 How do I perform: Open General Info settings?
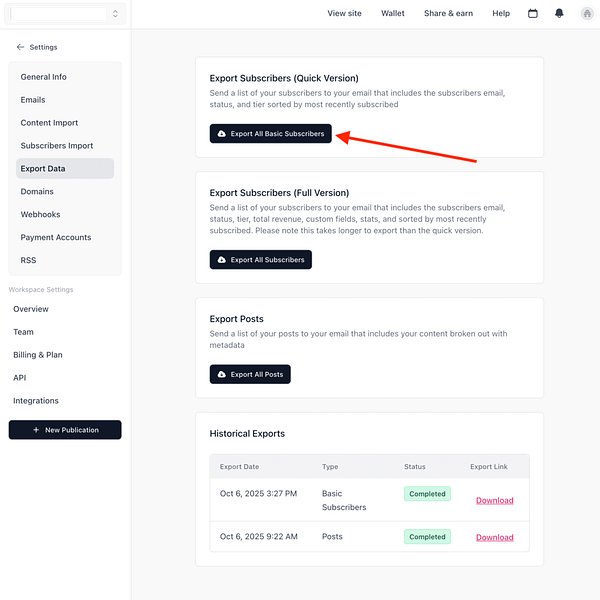tap(44, 77)
